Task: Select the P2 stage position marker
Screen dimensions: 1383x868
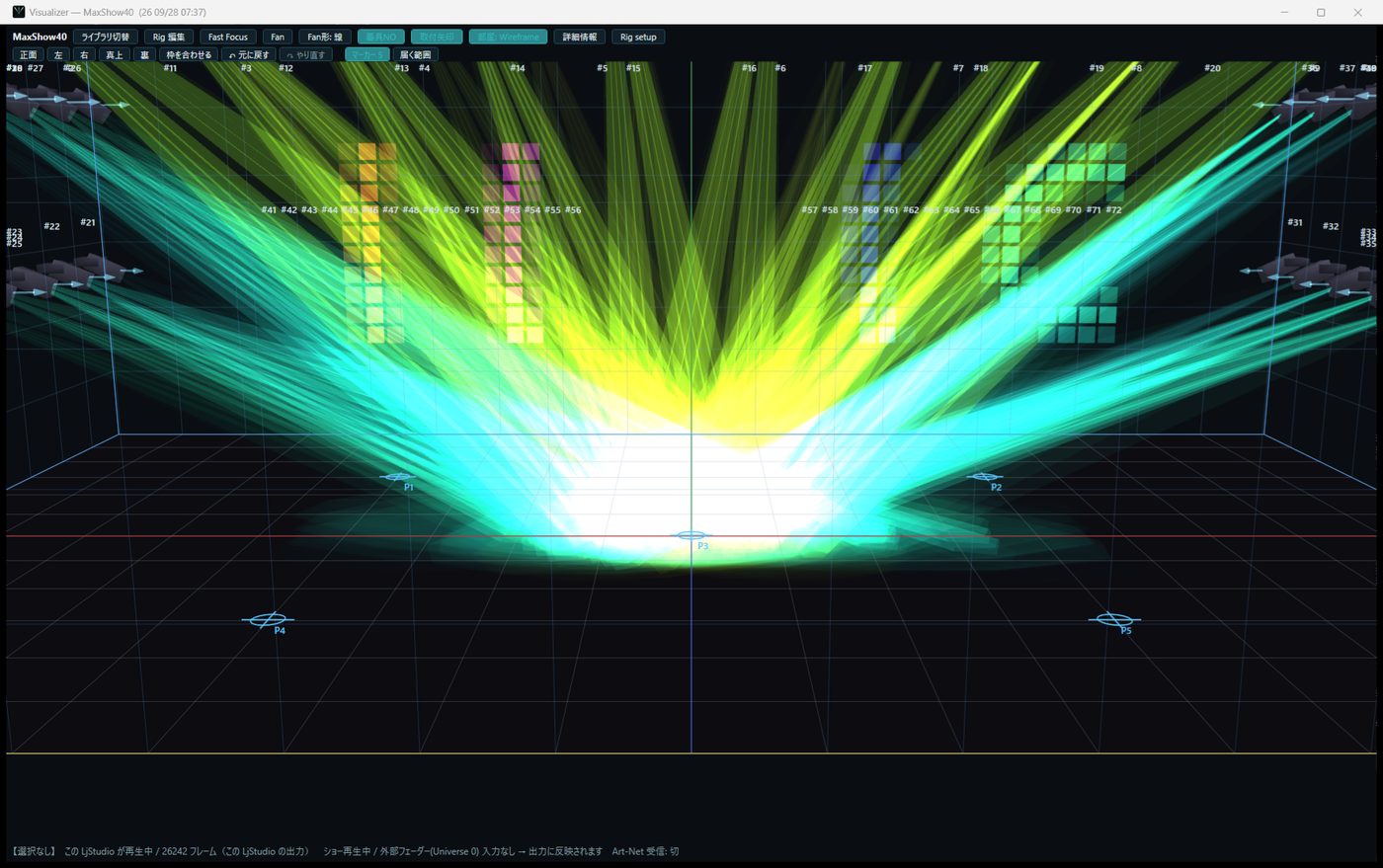Action: [x=984, y=477]
